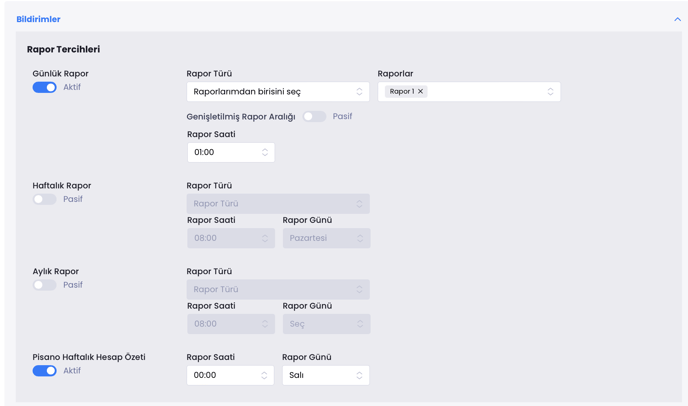Open the Bildirimler section header link
Image resolution: width=688 pixels, height=406 pixels.
point(38,19)
